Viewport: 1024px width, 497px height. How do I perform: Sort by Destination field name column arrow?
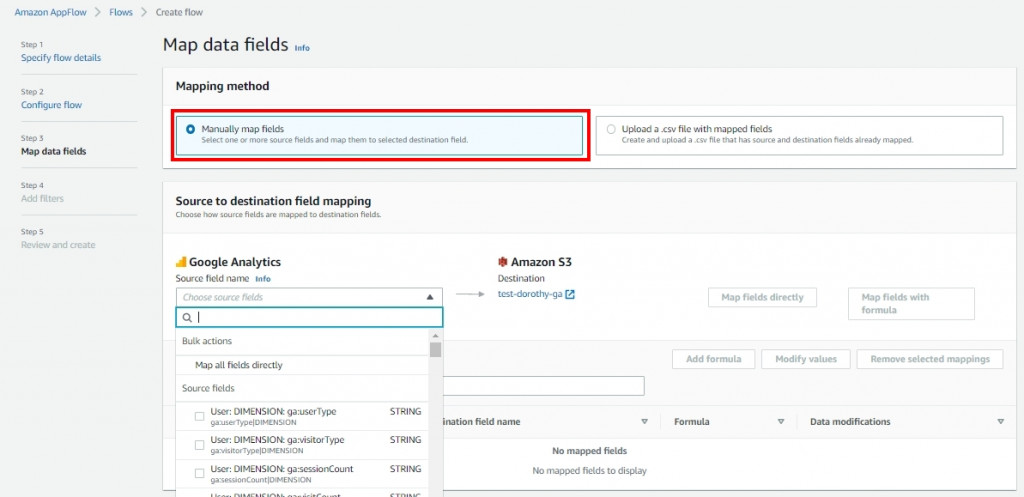(645, 422)
